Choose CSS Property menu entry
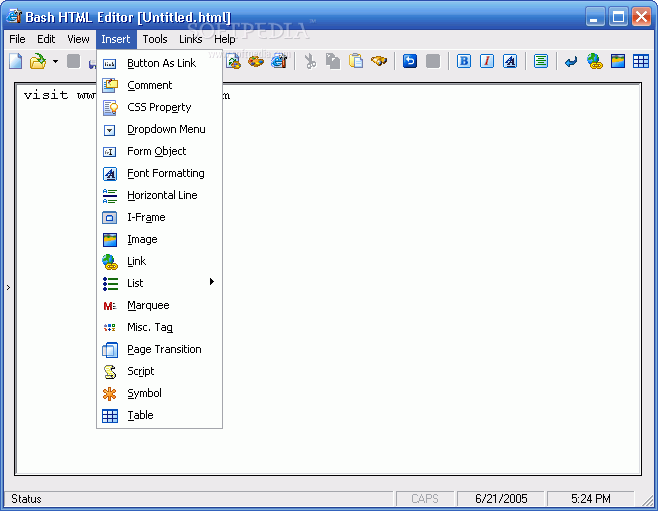 pyautogui.click(x=159, y=107)
